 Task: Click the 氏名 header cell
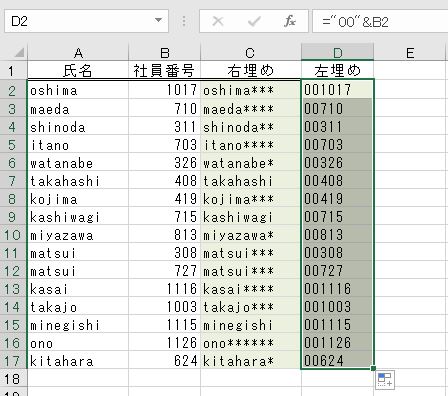(78, 70)
